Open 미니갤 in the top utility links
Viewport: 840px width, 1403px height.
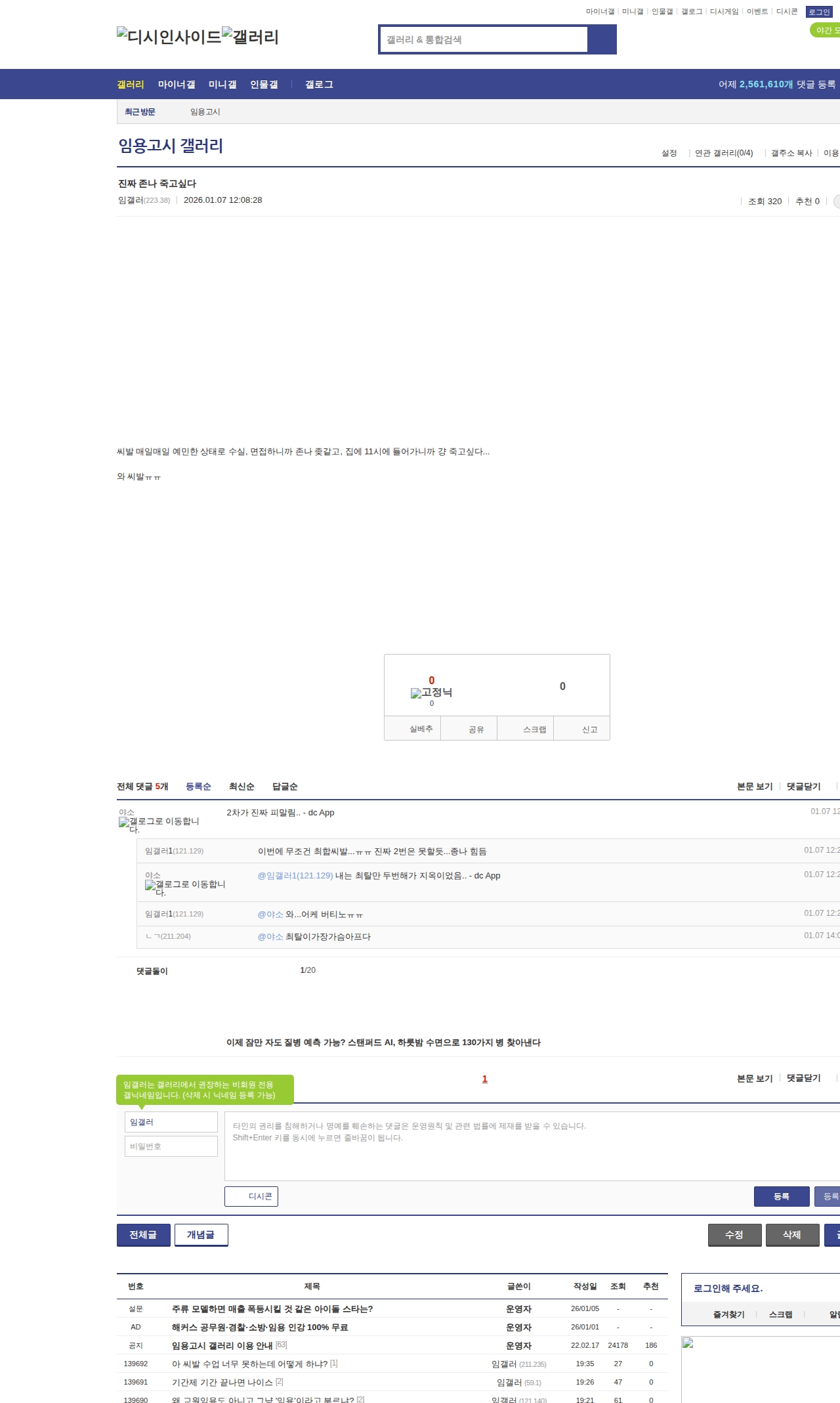tap(633, 11)
